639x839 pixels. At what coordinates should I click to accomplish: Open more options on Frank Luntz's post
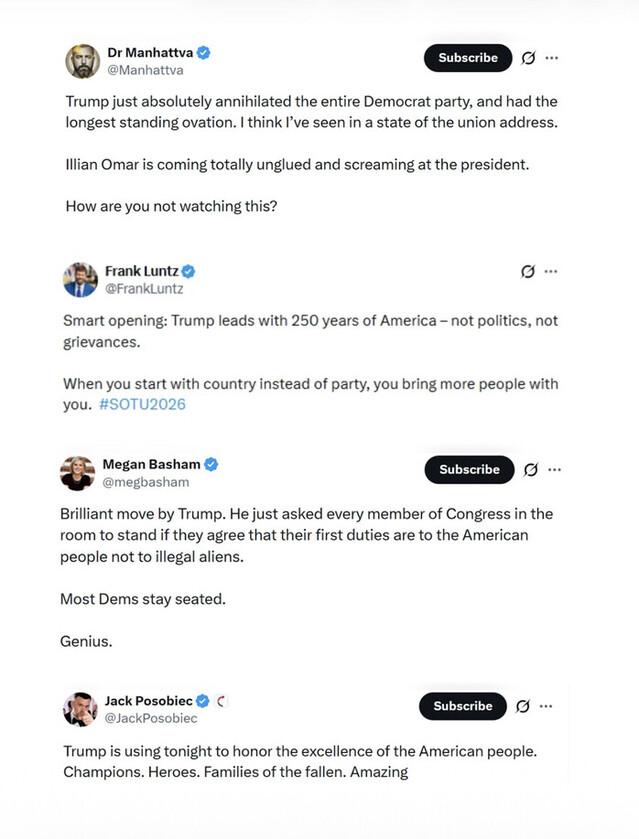click(x=551, y=271)
